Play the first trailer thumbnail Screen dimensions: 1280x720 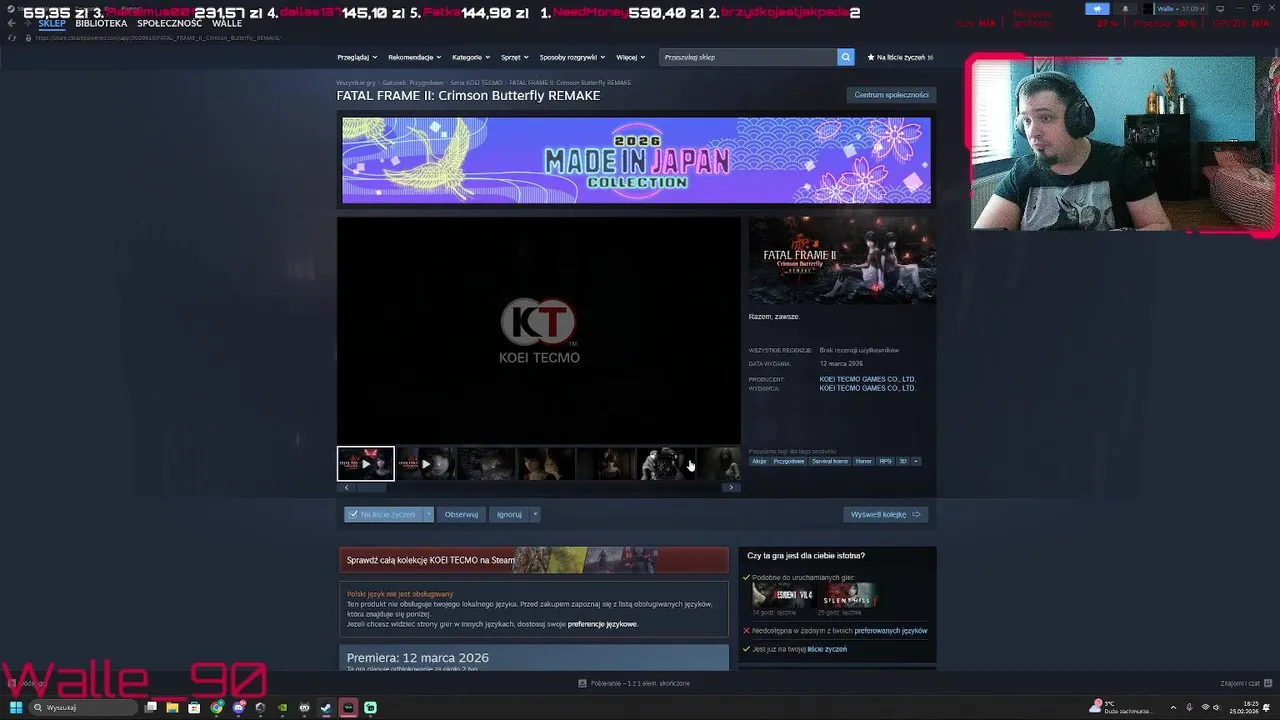click(366, 464)
